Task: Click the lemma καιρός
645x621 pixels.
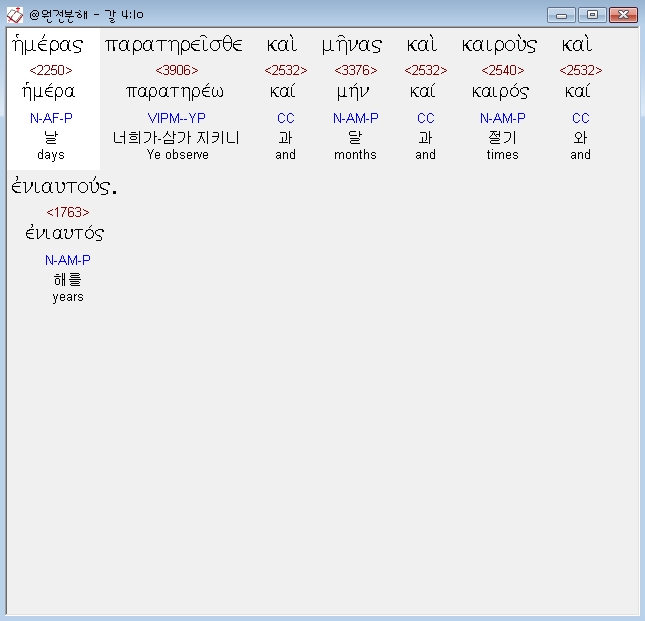Action: 501,92
